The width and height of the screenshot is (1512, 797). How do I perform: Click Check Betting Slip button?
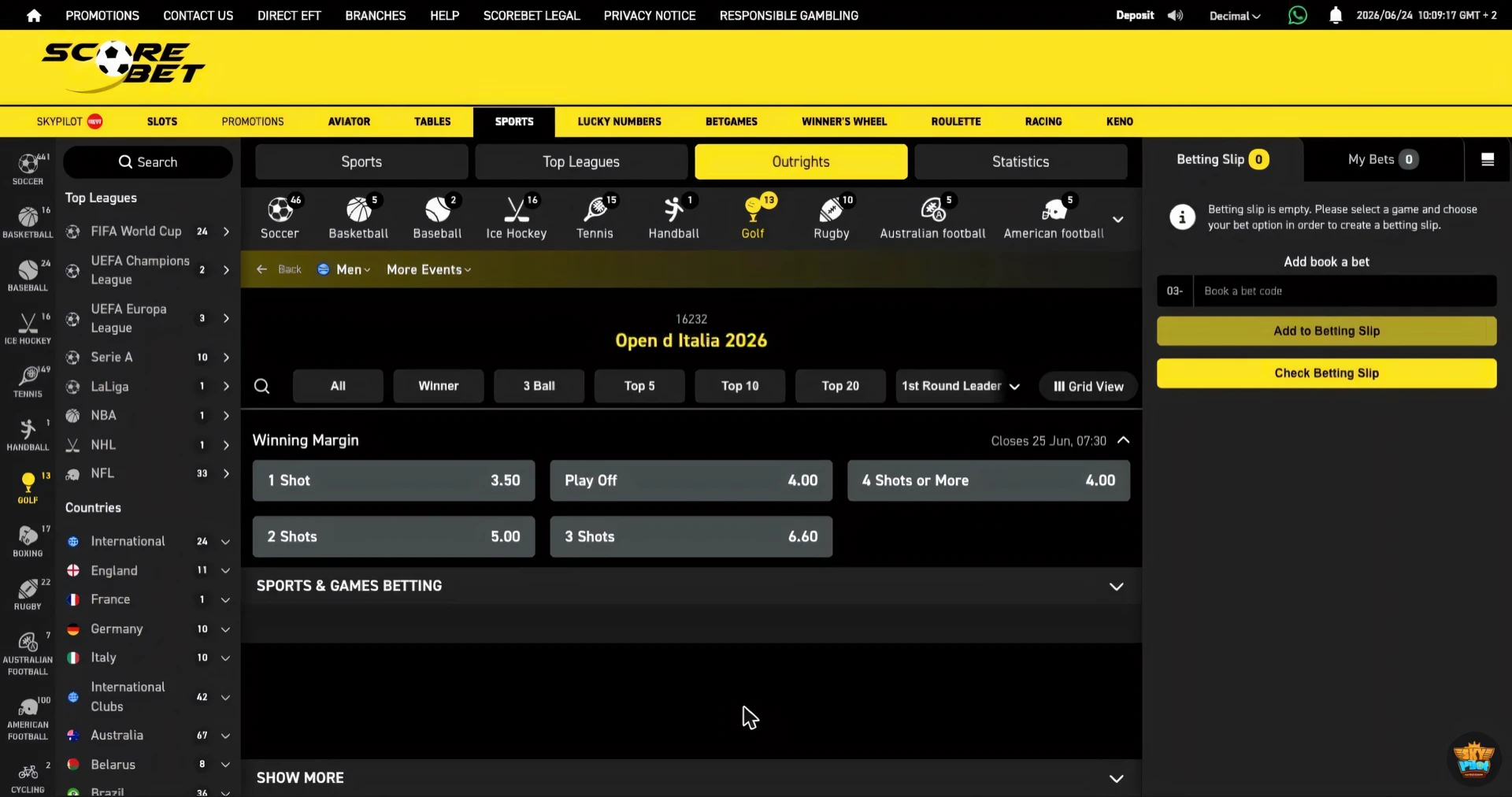[x=1326, y=373]
